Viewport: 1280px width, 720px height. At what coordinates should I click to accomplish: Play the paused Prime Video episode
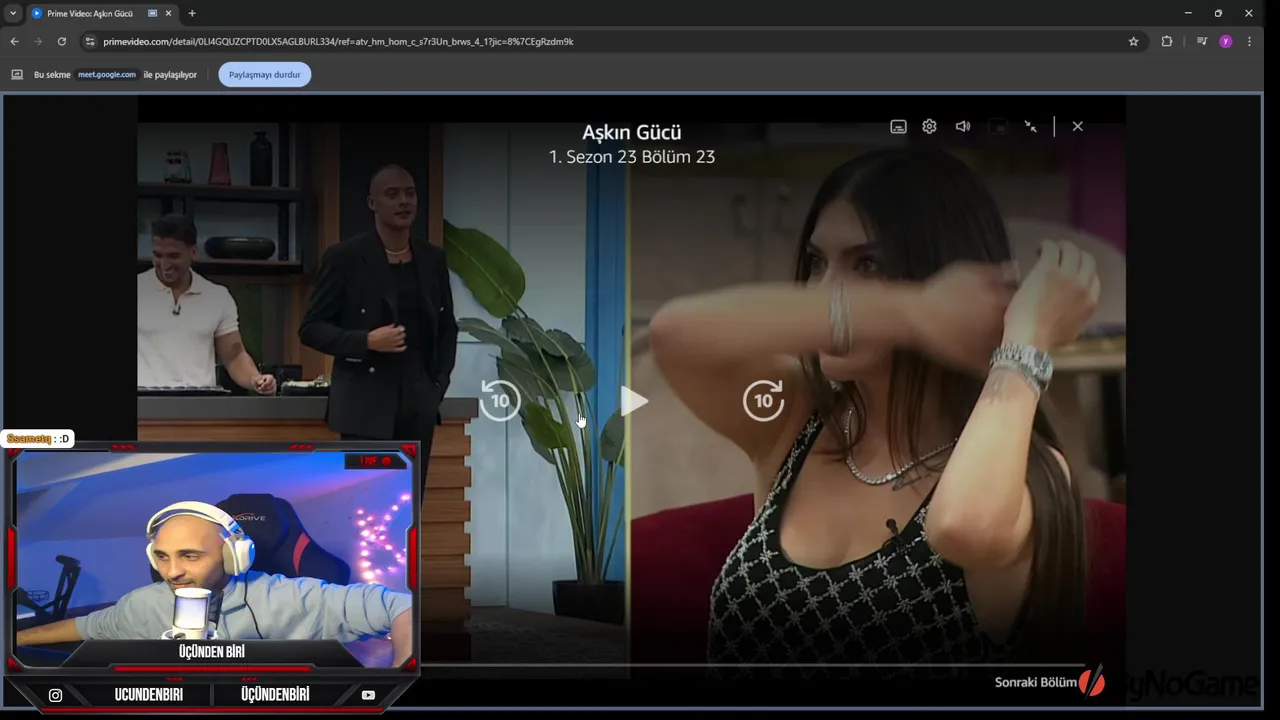pyautogui.click(x=634, y=401)
